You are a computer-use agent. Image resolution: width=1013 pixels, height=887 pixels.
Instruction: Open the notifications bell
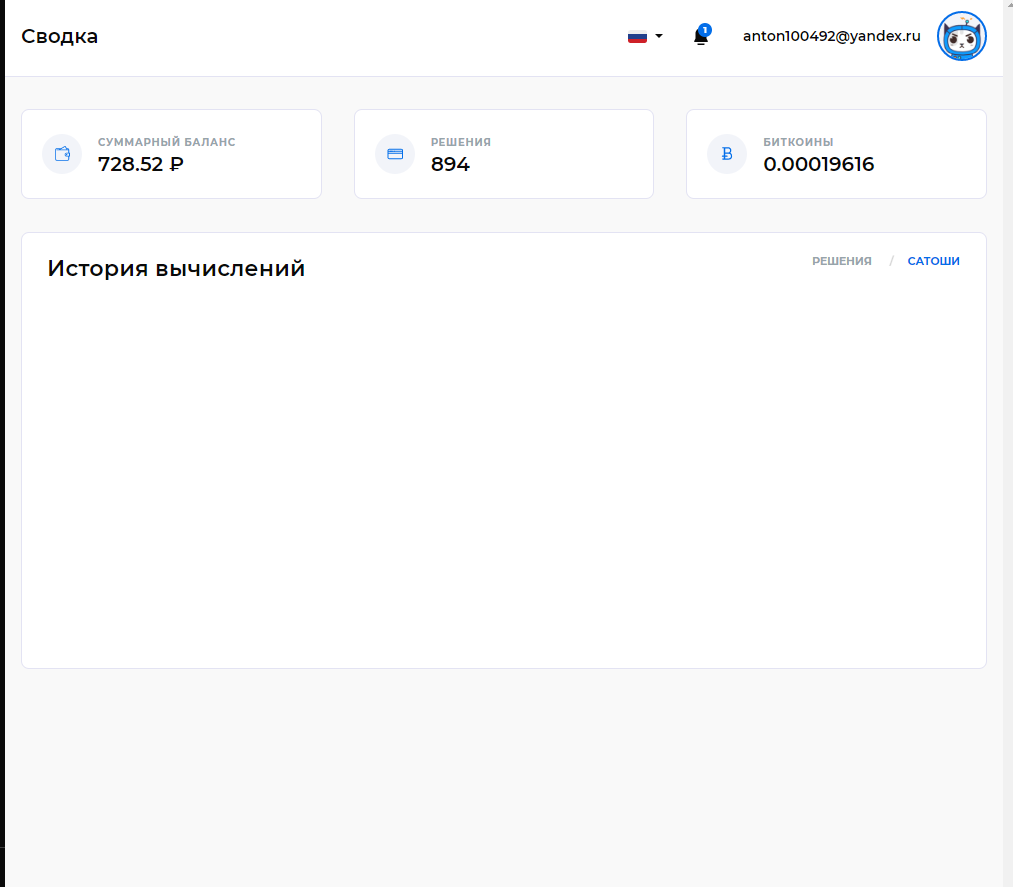(700, 36)
